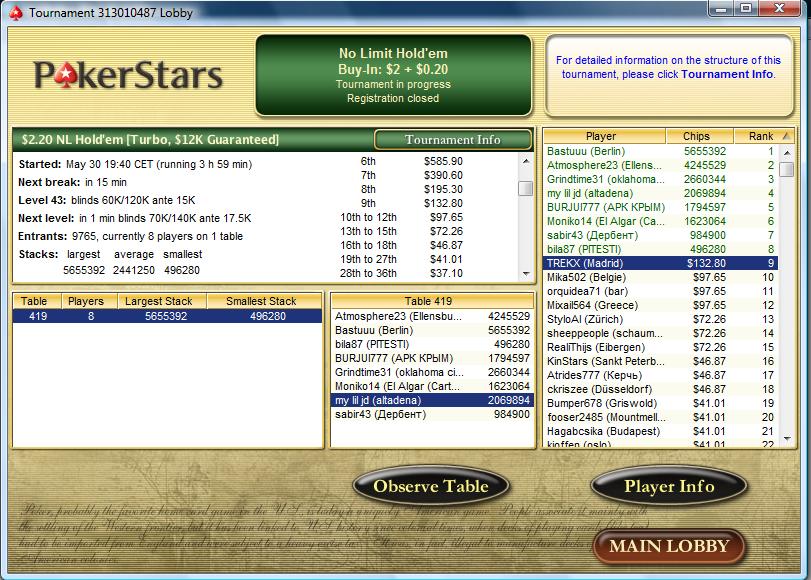
Task: Select orquidea71 (bar) in ranking list
Action: [x=660, y=291]
